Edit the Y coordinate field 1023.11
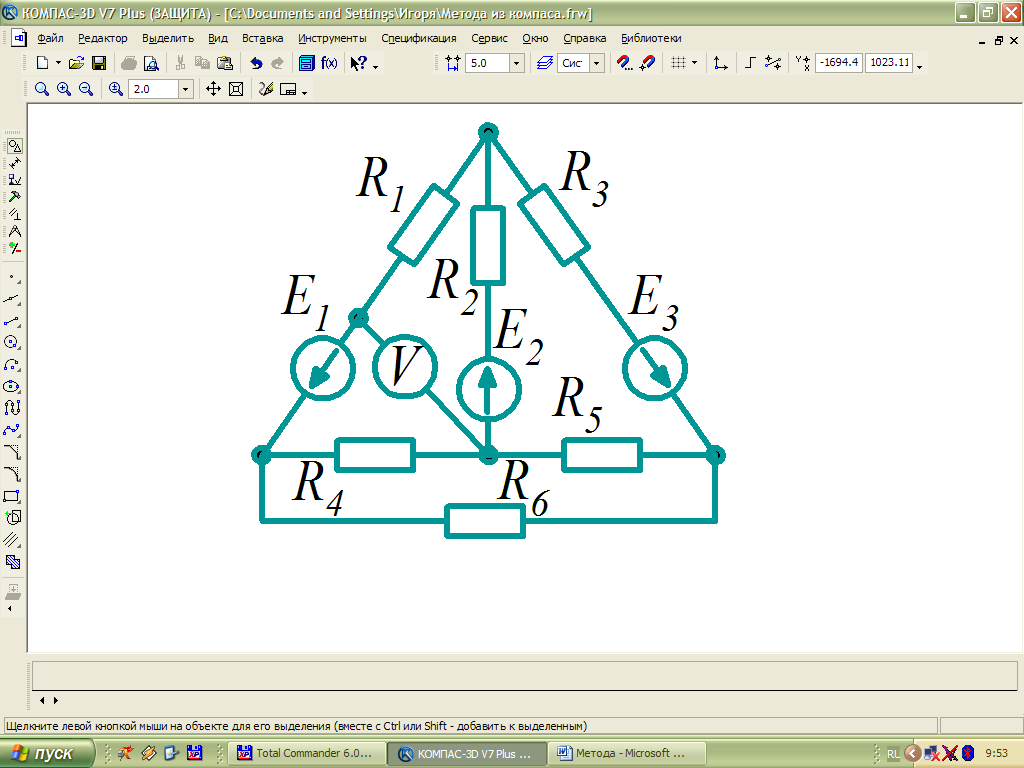Viewport: 1024px width, 768px height. point(889,63)
